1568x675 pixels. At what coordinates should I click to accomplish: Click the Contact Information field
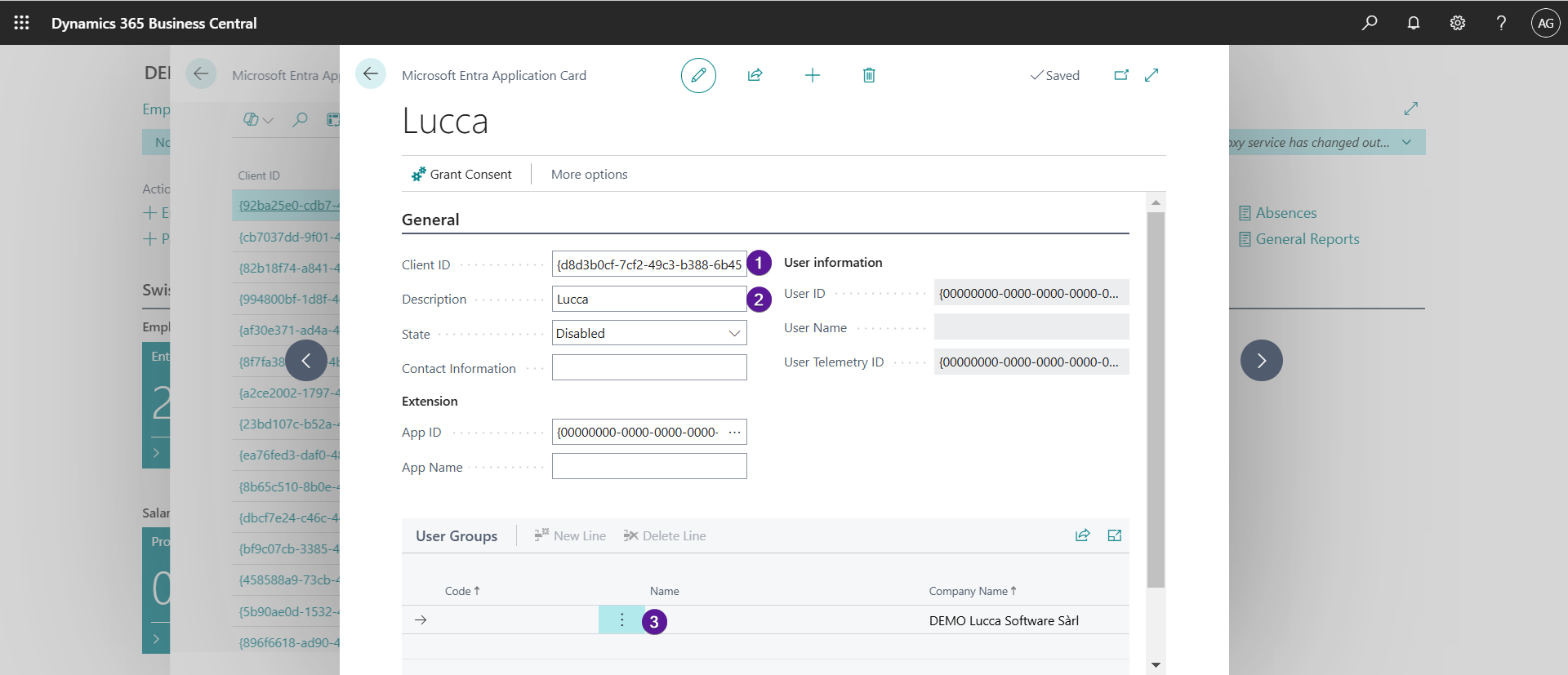[649, 367]
